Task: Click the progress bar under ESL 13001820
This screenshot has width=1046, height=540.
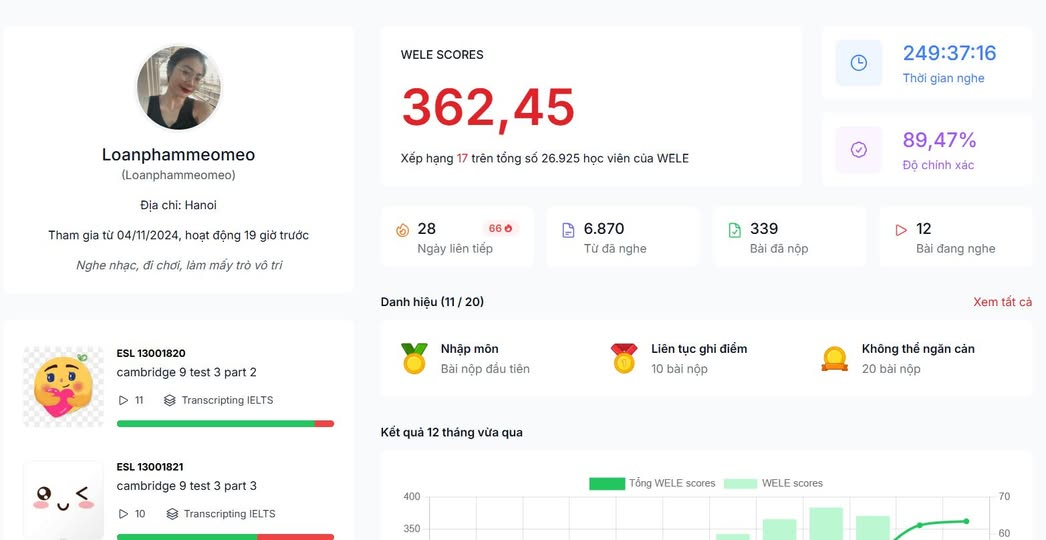Action: [225, 424]
